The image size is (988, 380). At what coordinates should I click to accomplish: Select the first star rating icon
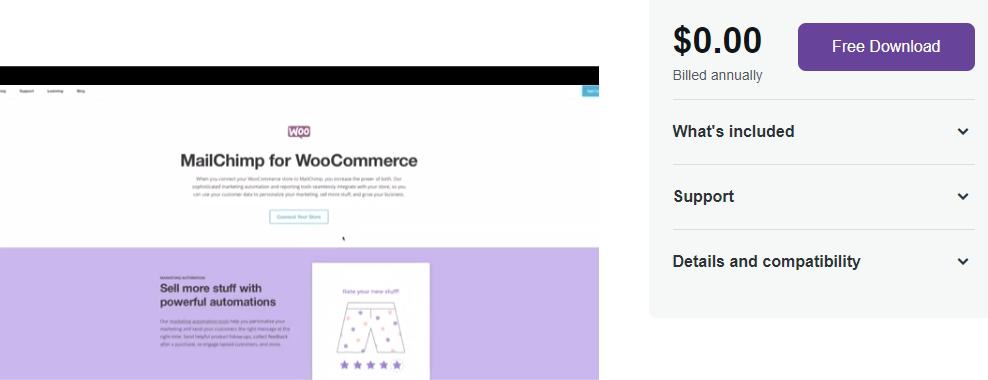click(344, 365)
